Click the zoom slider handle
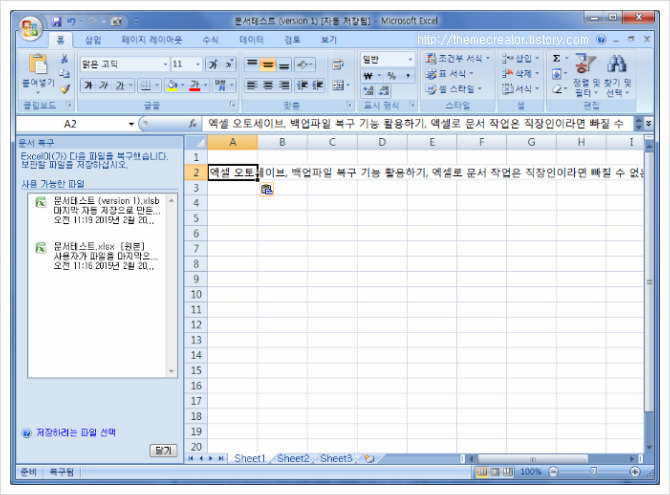This screenshot has width=670, height=495. (594, 472)
